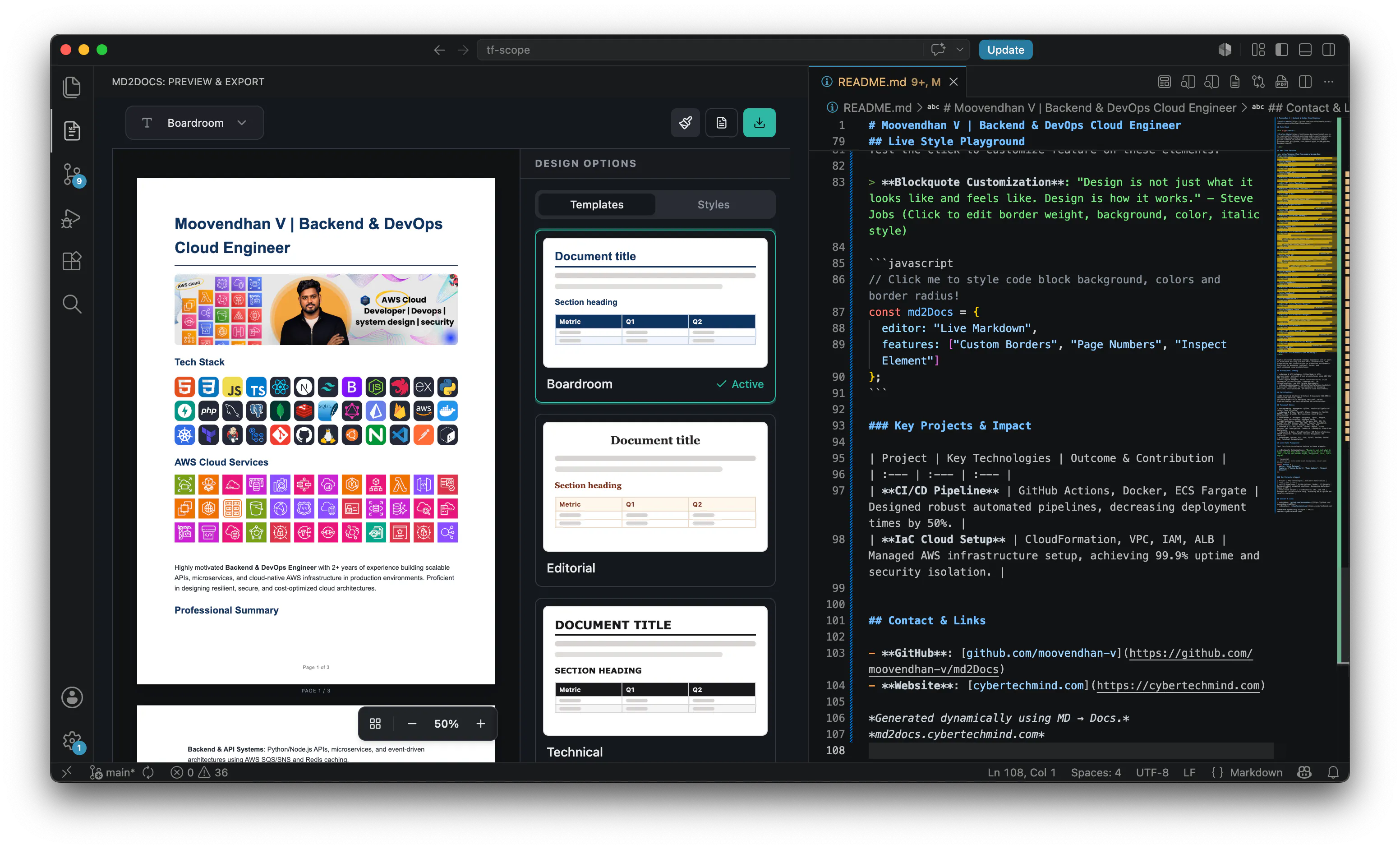Open the Boardroom template dropdown

(x=194, y=123)
